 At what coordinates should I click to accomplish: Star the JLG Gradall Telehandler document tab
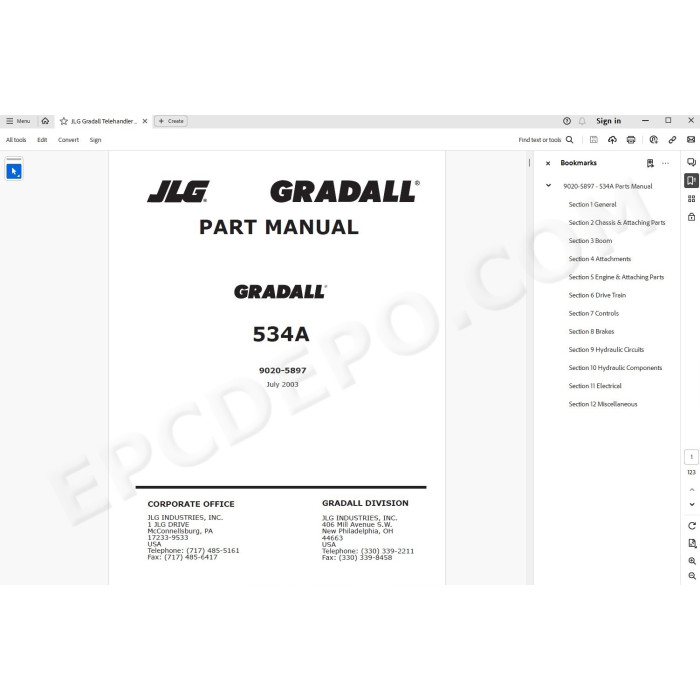coord(64,121)
